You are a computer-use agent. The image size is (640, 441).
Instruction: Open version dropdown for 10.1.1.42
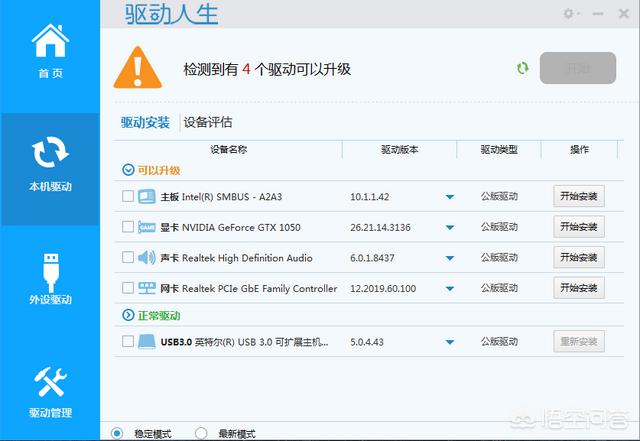[x=450, y=197]
